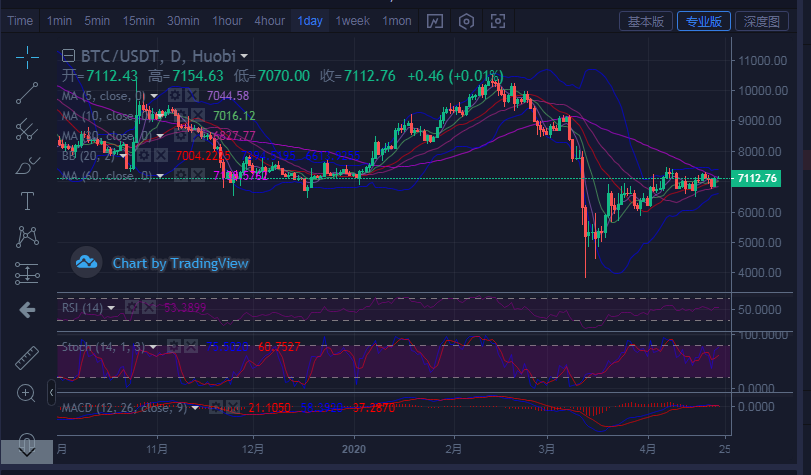Select the ruler measure tool
This screenshot has height=475, width=811.
point(27,358)
